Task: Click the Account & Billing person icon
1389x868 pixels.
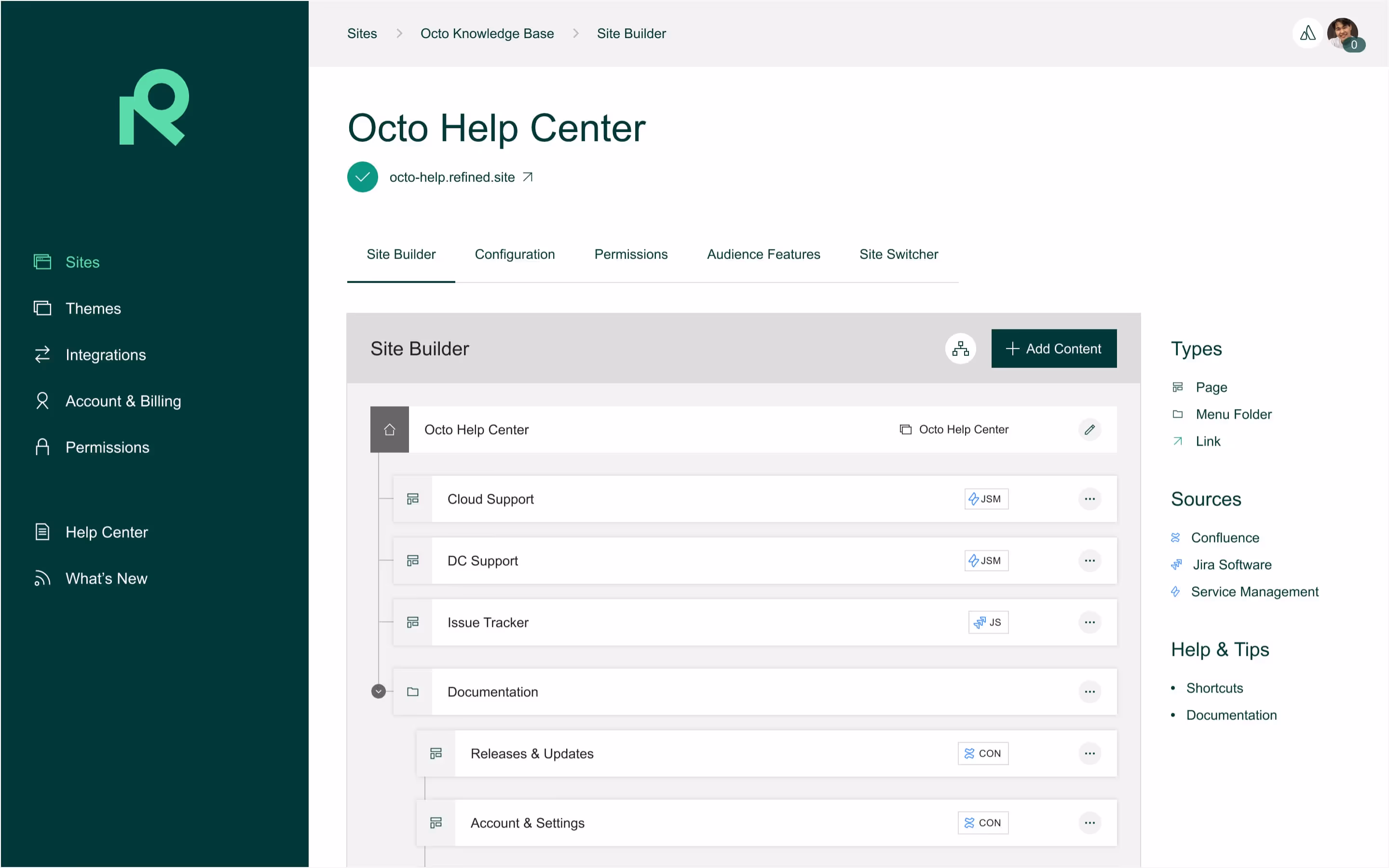Action: click(42, 401)
